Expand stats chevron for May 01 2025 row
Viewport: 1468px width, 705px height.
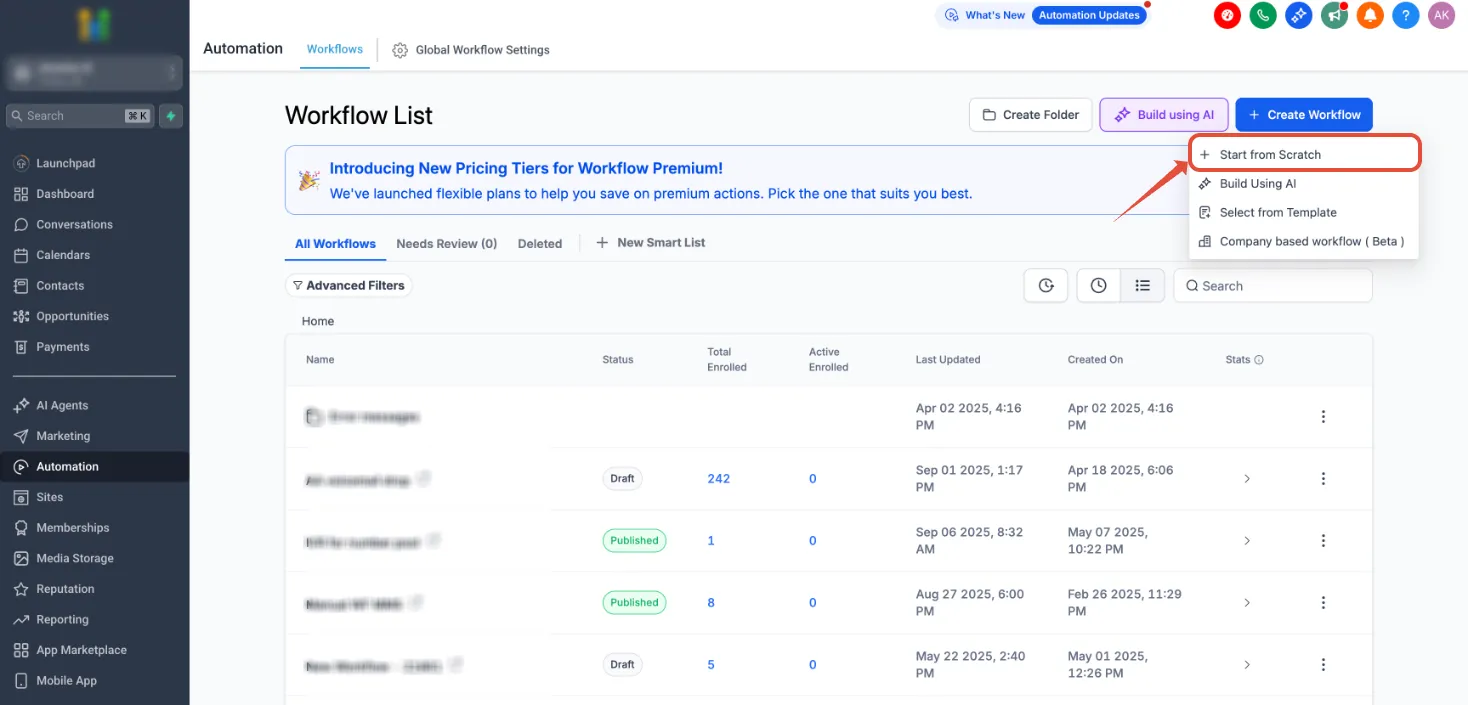point(1247,665)
